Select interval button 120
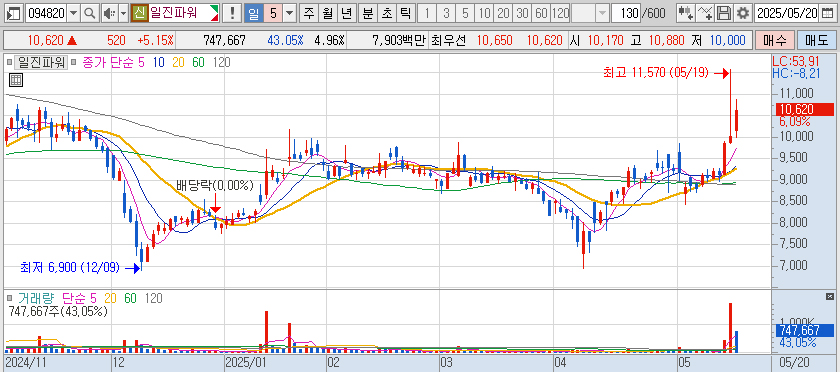840x372 pixels. click(x=560, y=13)
